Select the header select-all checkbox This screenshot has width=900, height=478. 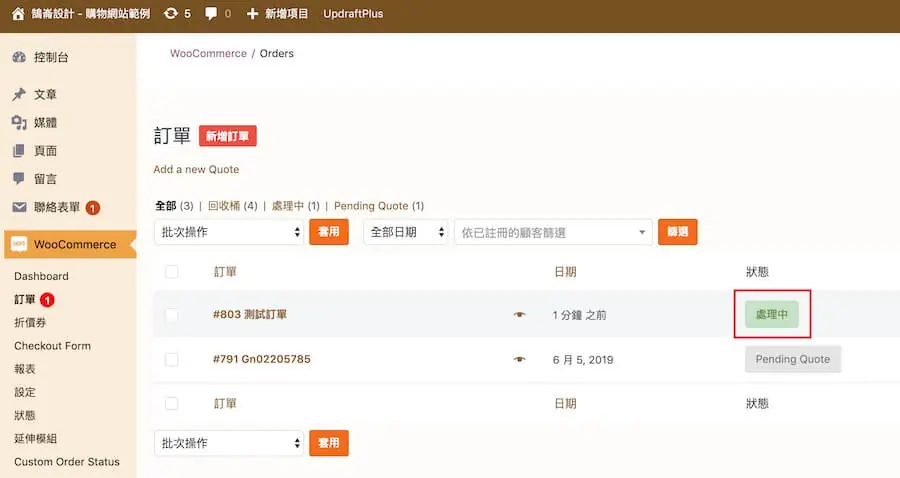tap(172, 271)
